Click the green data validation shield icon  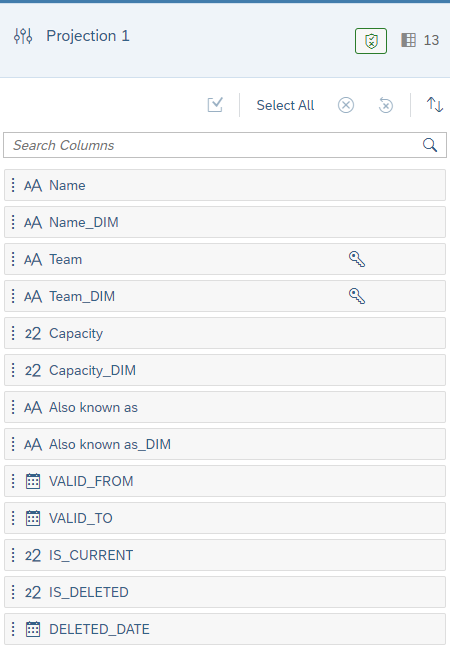point(371,41)
